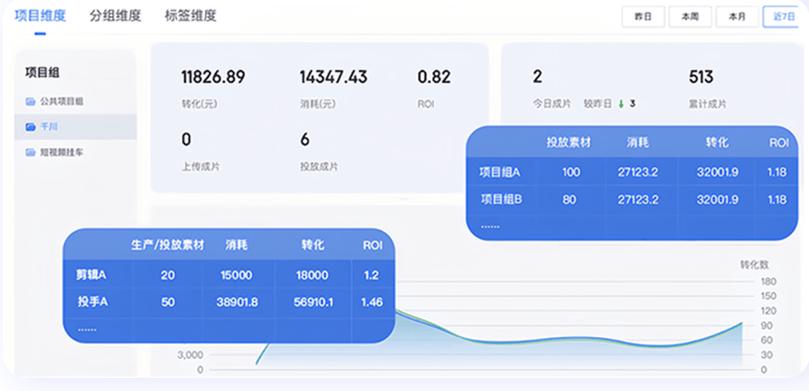Click the 1.46 ROI cell

tap(372, 302)
